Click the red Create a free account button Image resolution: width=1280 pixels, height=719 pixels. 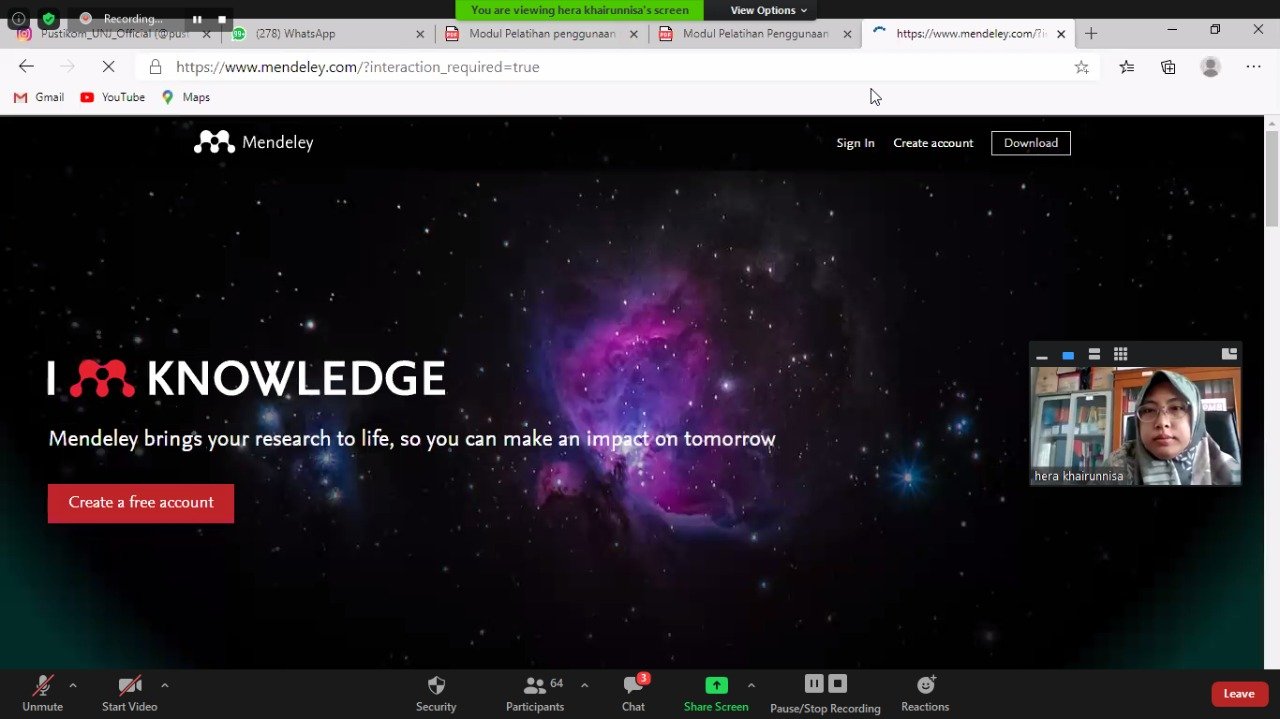(x=141, y=503)
